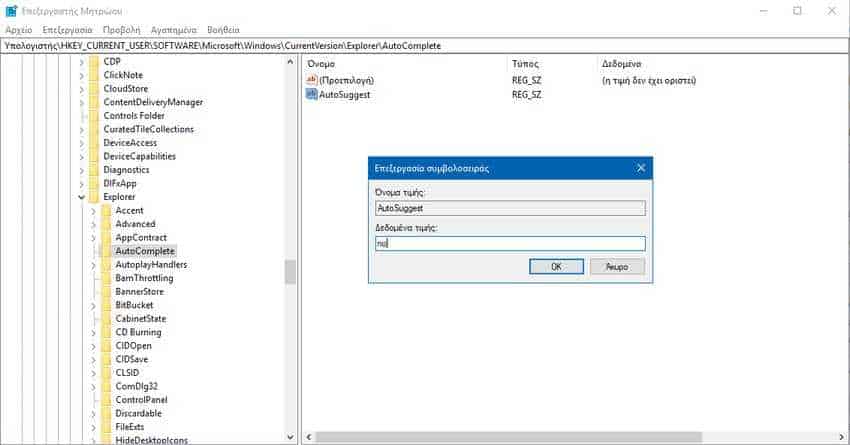Select the ContentDeliveryManager folder icon
The image size is (850, 445).
(x=94, y=102)
